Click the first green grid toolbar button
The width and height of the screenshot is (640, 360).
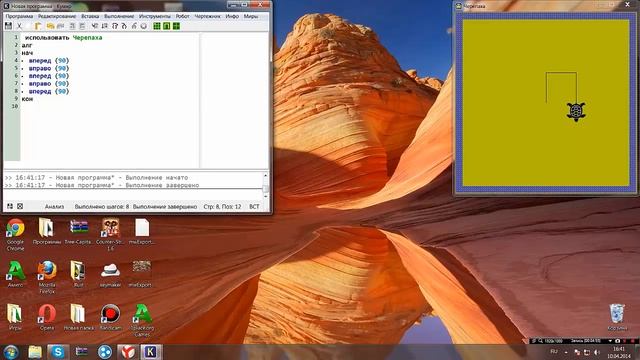[x=157, y=26]
